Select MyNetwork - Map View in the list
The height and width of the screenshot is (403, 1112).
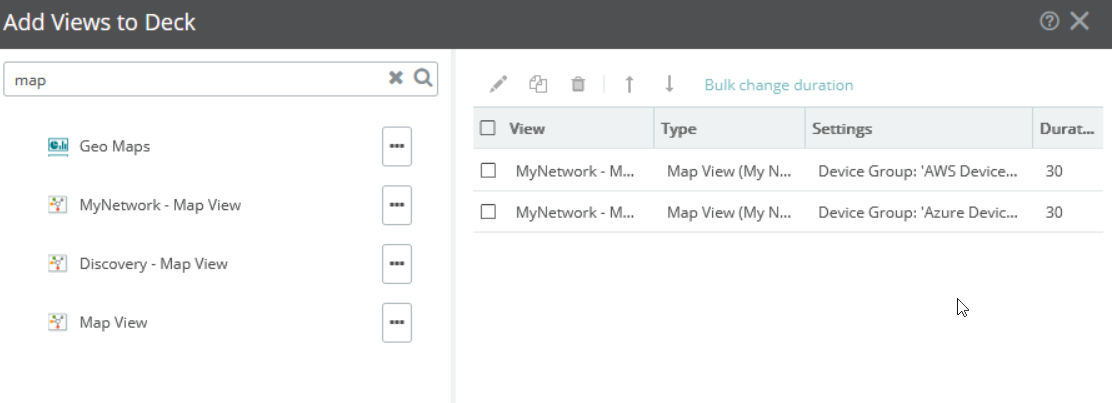click(x=160, y=205)
